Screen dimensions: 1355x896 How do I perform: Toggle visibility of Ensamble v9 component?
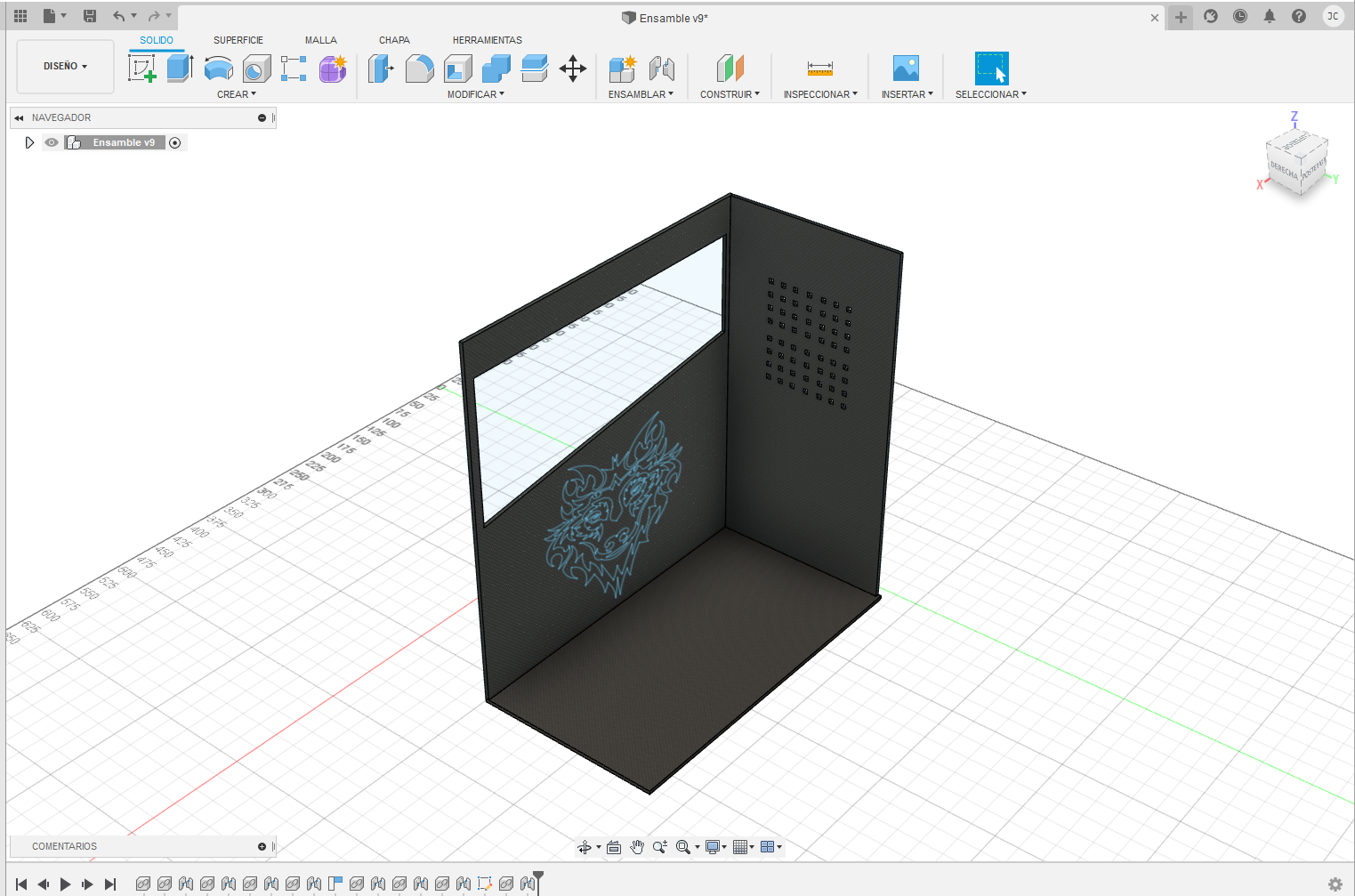pos(52,142)
